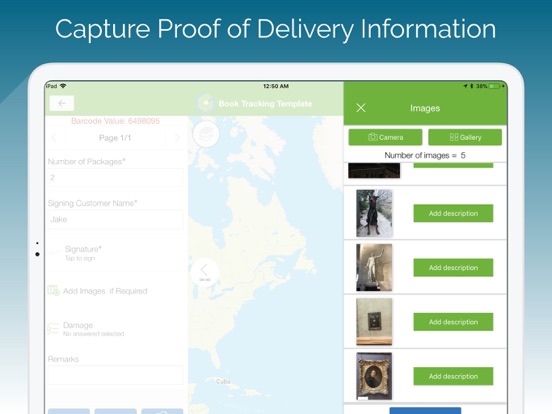Click the Number of Packages input field

click(x=115, y=177)
